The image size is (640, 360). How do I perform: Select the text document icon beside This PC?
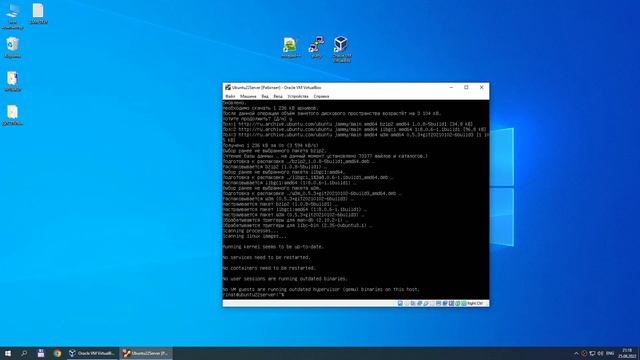coord(38,14)
